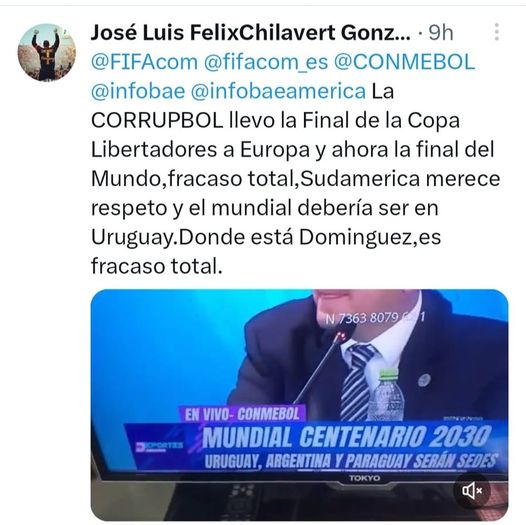This screenshot has height=525, width=526.
Task: Click the water bottle in the video
Action: coord(388,395)
